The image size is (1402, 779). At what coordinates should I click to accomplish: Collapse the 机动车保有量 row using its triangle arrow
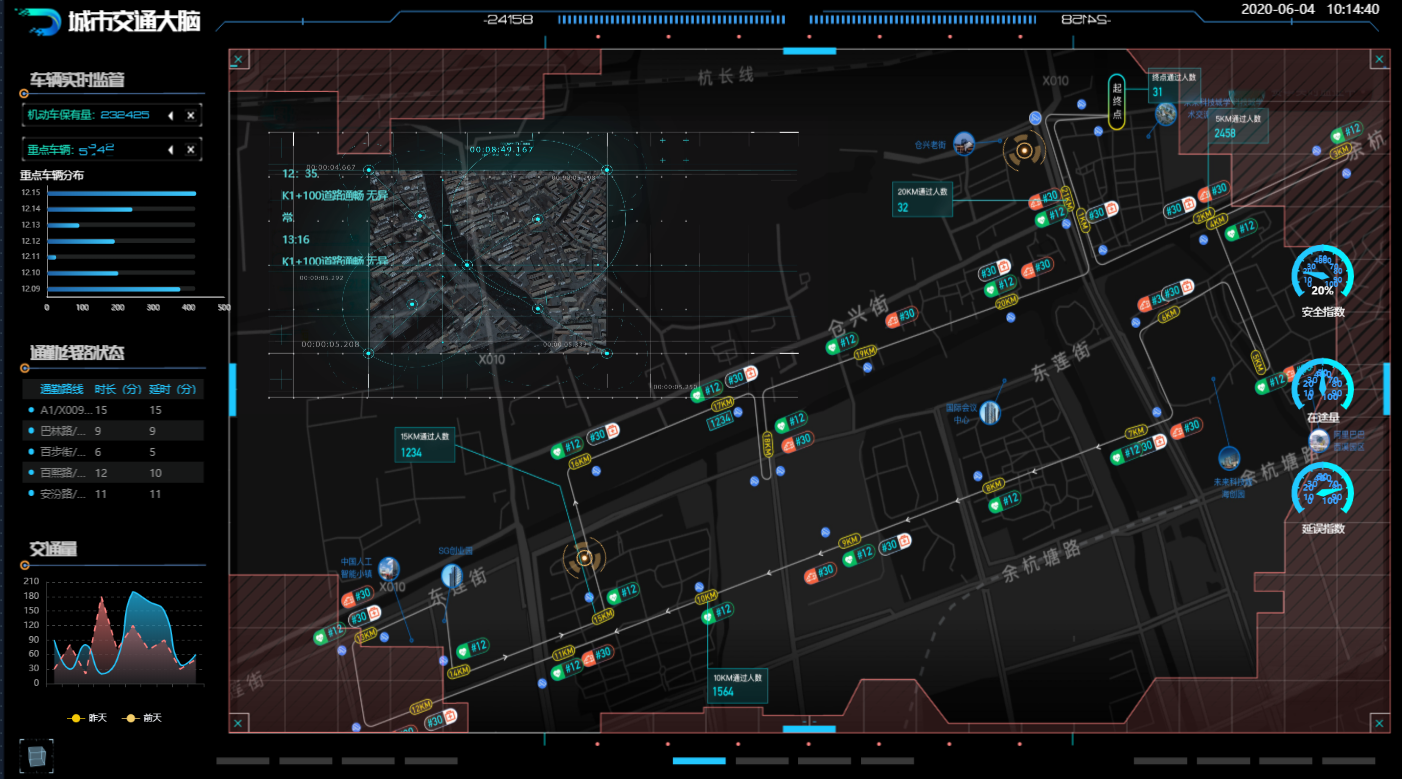click(171, 116)
